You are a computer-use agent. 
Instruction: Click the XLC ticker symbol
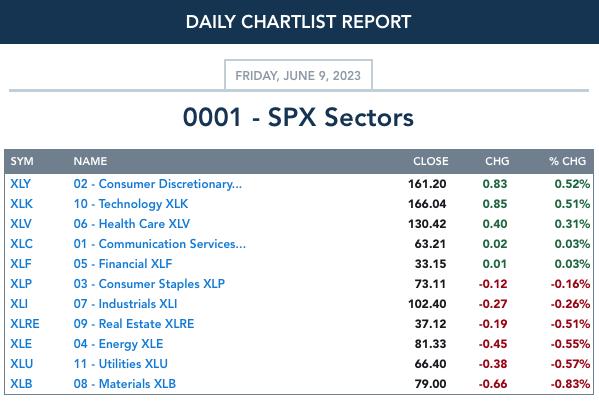[21, 244]
